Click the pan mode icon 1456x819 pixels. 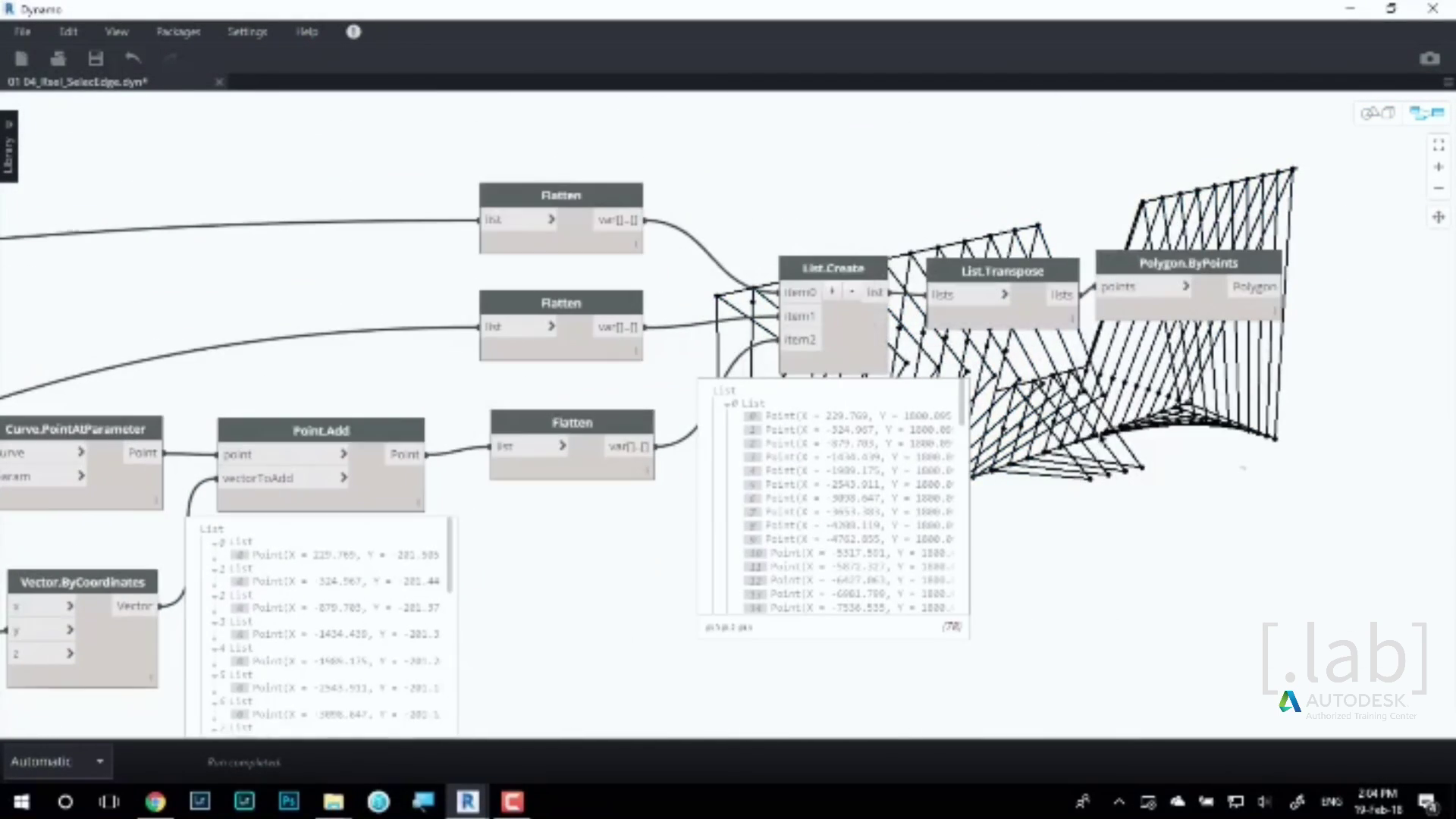click(x=1439, y=217)
